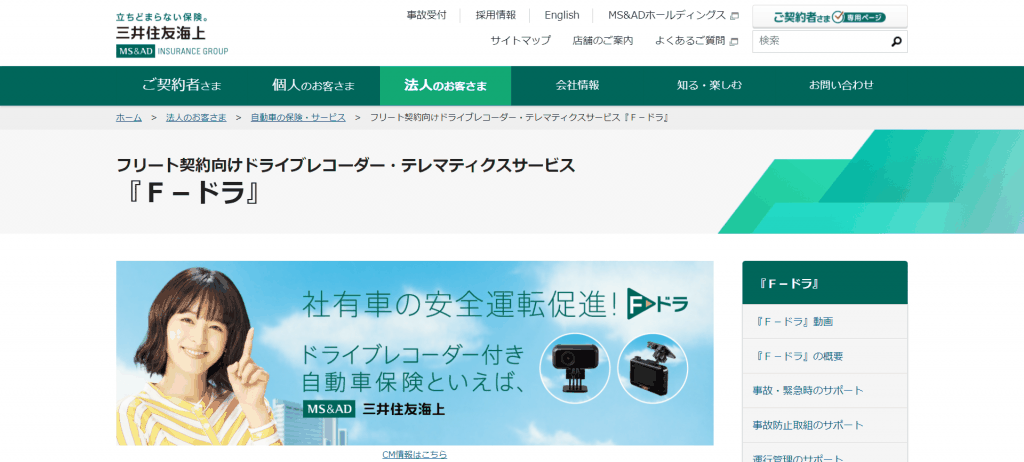Go to 法人のお客さま in the breadcrumb
The height and width of the screenshot is (462, 1024).
tap(197, 118)
